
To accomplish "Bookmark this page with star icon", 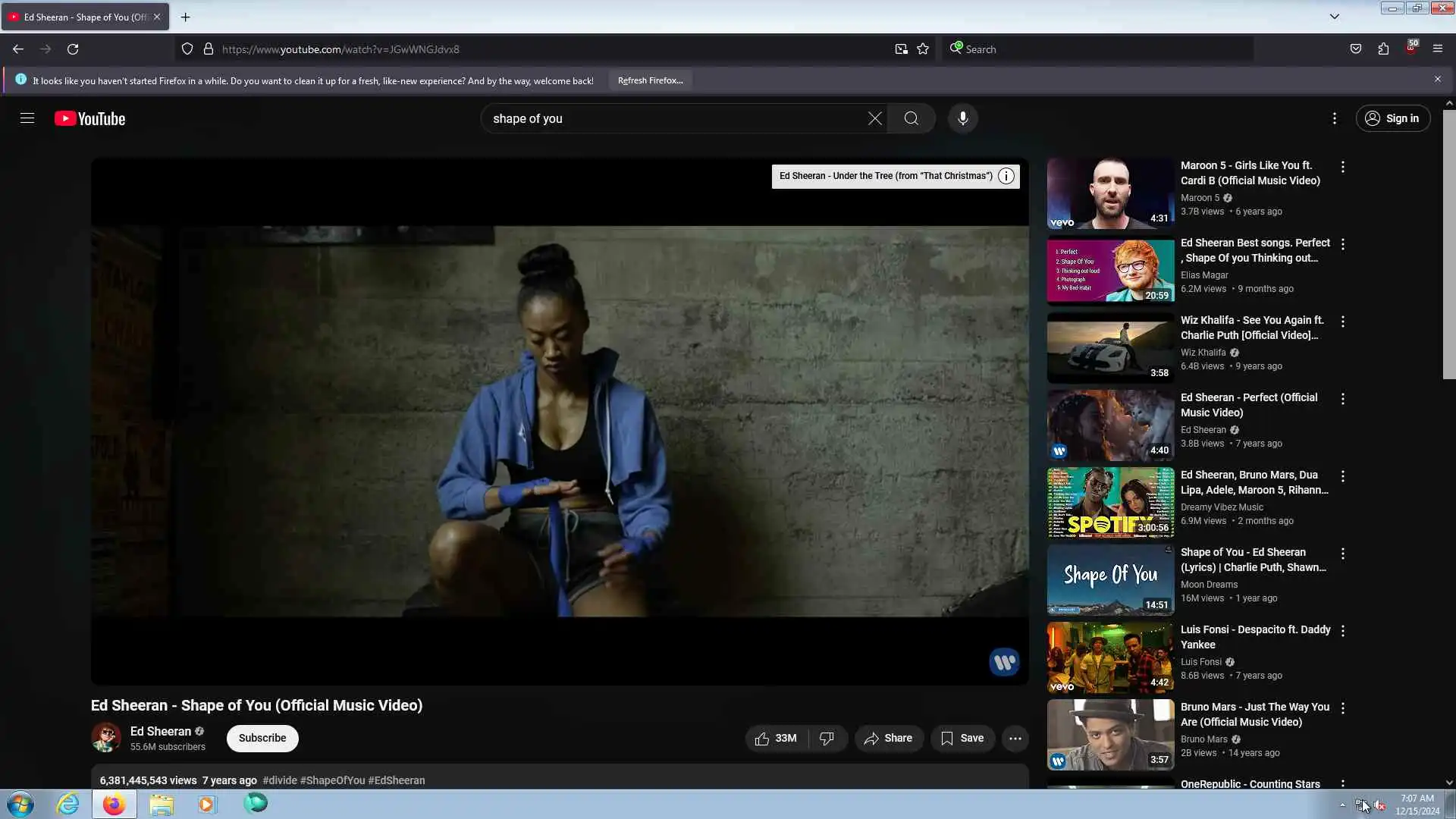I will tap(923, 49).
